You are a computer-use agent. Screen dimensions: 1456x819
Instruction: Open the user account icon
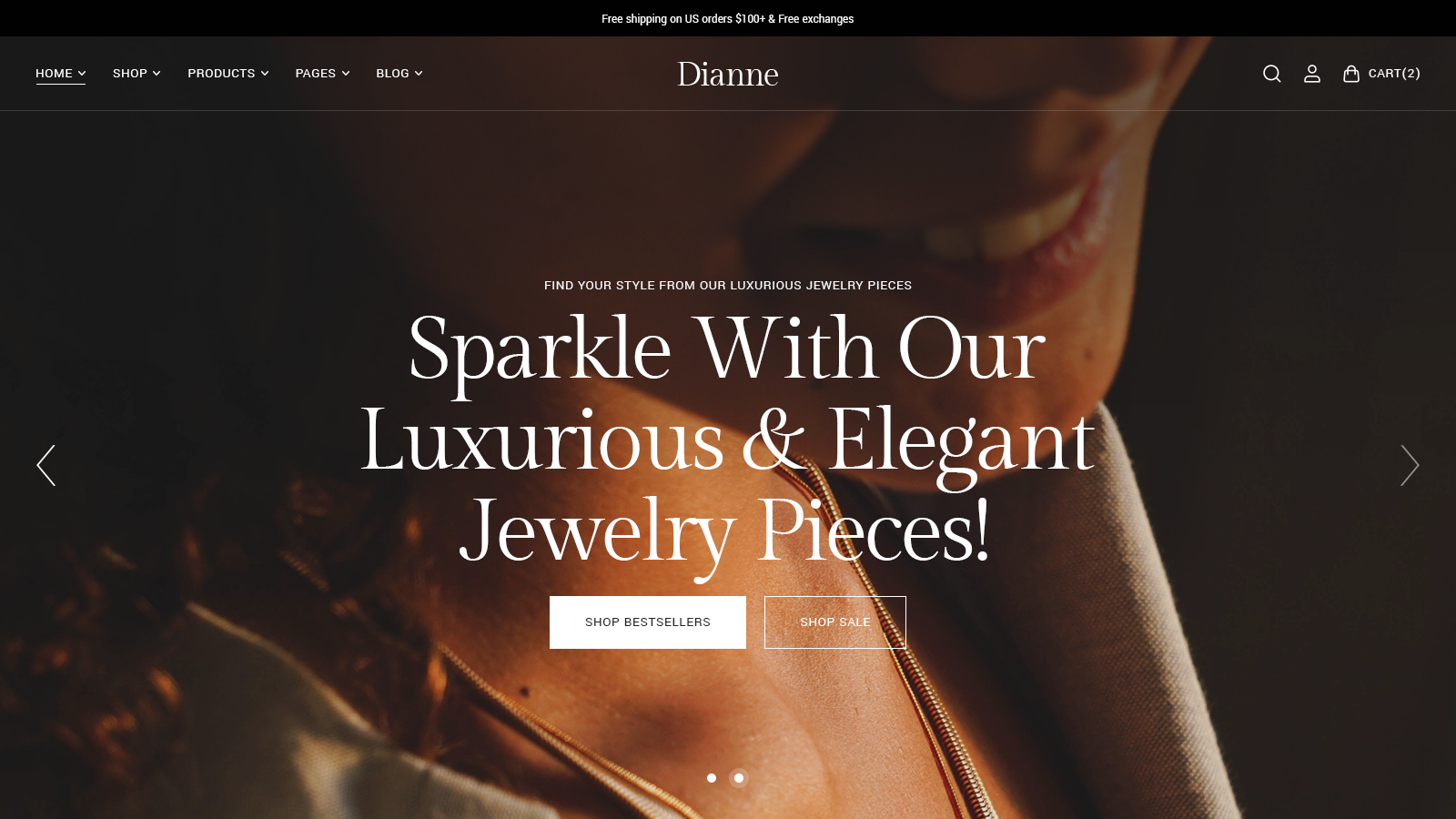click(1311, 74)
